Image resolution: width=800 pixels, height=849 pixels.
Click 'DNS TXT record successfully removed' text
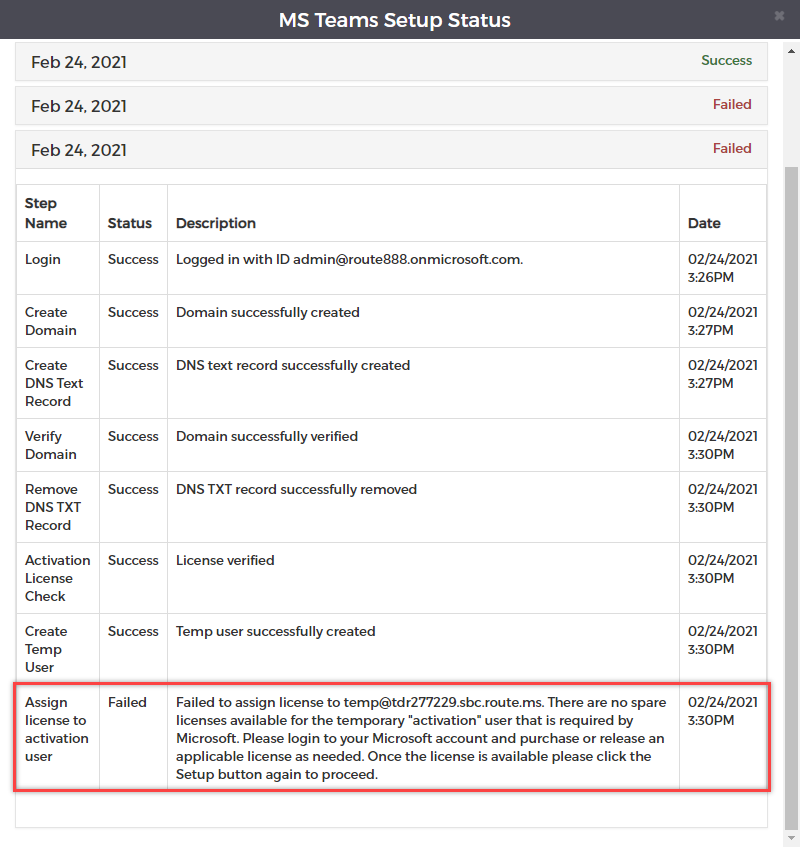coord(296,489)
